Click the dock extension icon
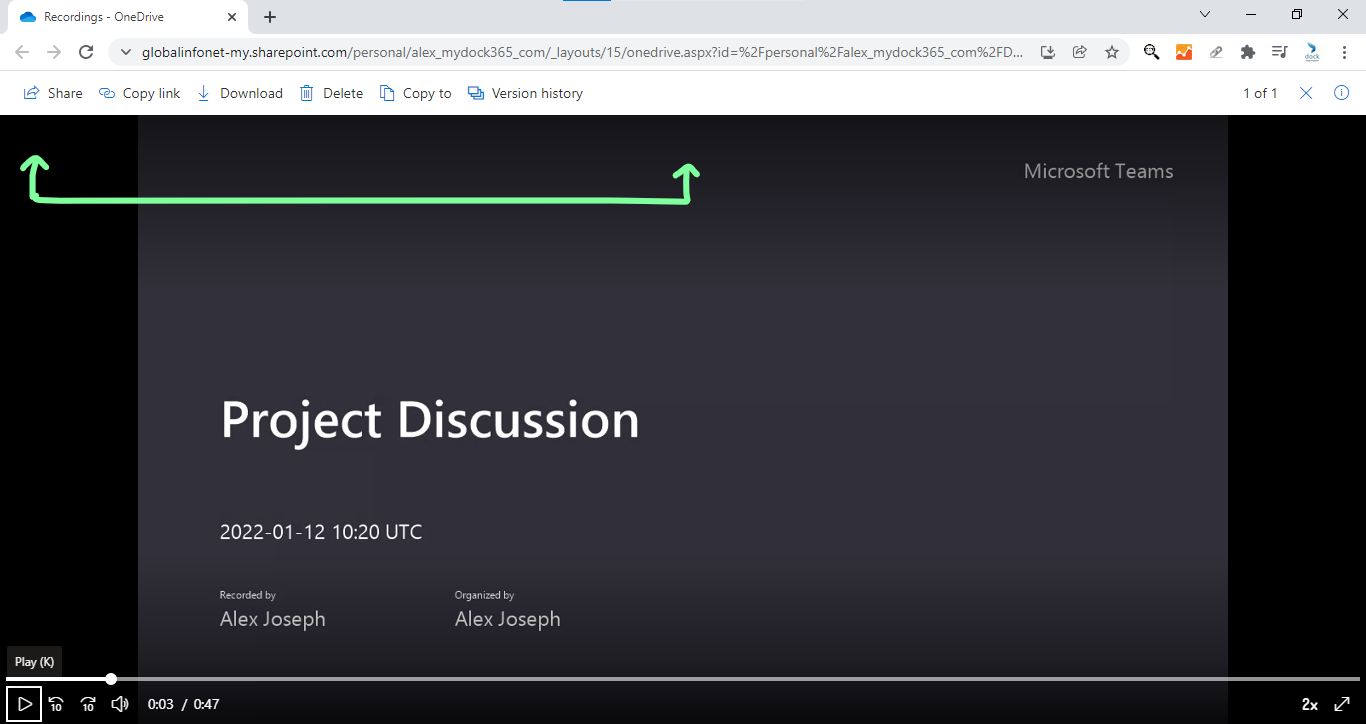 (x=1312, y=53)
